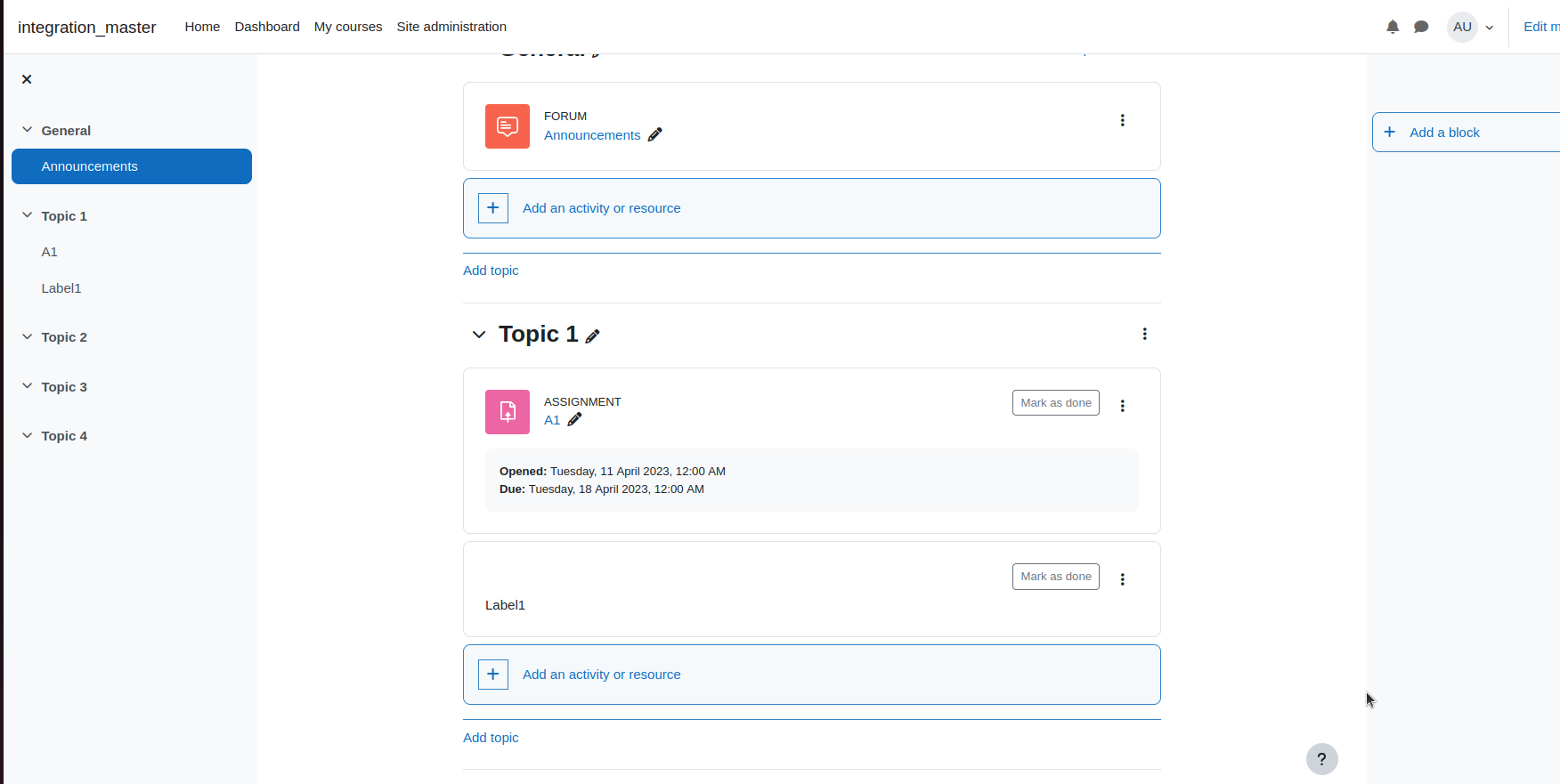Viewport: 1560px width, 784px height.
Task: Open the My courses menu item
Action: pyautogui.click(x=348, y=27)
